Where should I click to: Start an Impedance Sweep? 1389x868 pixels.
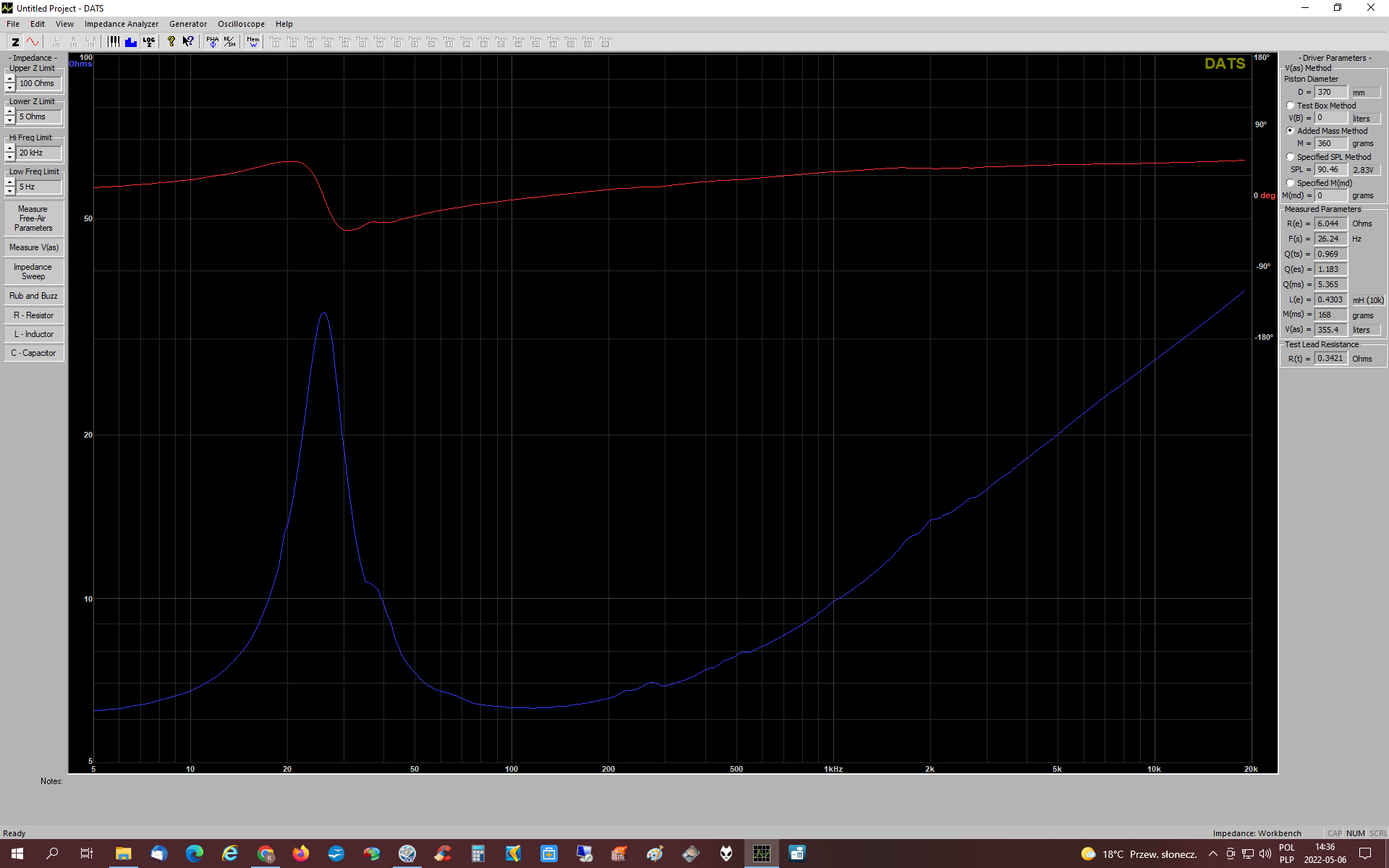(33, 272)
